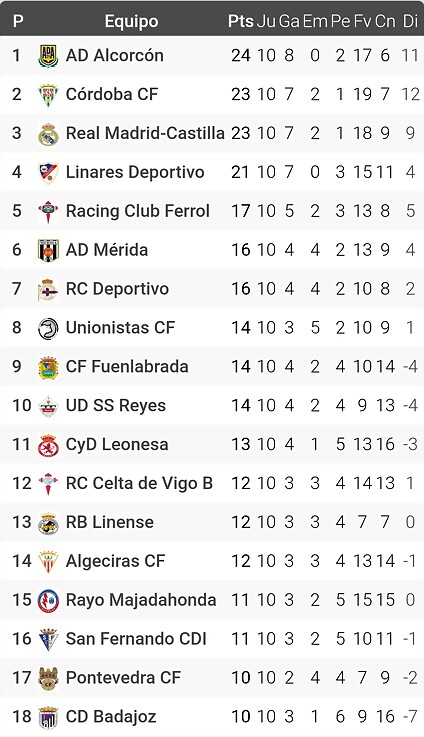Open RC Celta de Vigo B team link
The width and height of the screenshot is (424, 737).
coord(139,483)
